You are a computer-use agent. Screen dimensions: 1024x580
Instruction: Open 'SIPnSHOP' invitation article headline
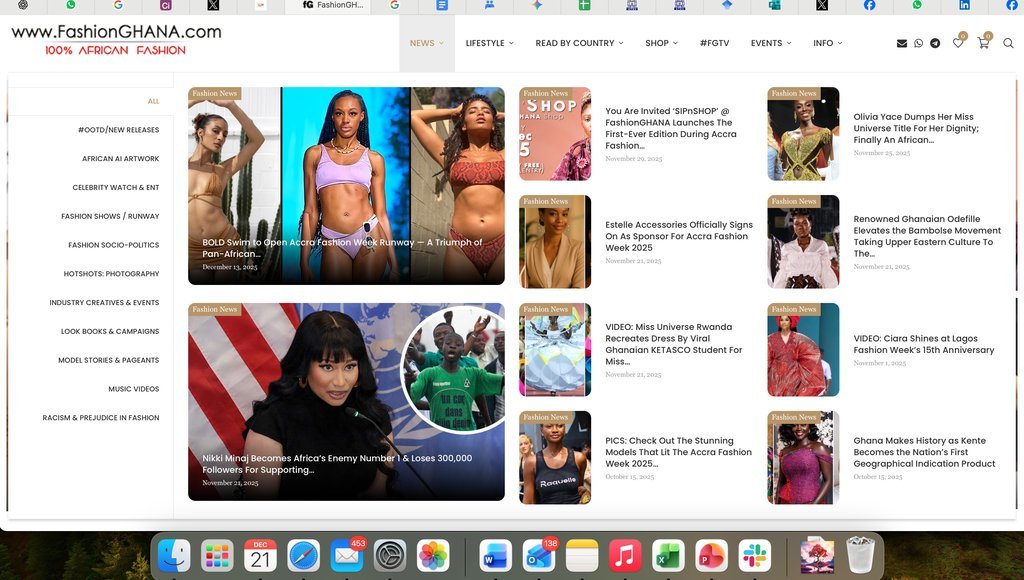671,128
